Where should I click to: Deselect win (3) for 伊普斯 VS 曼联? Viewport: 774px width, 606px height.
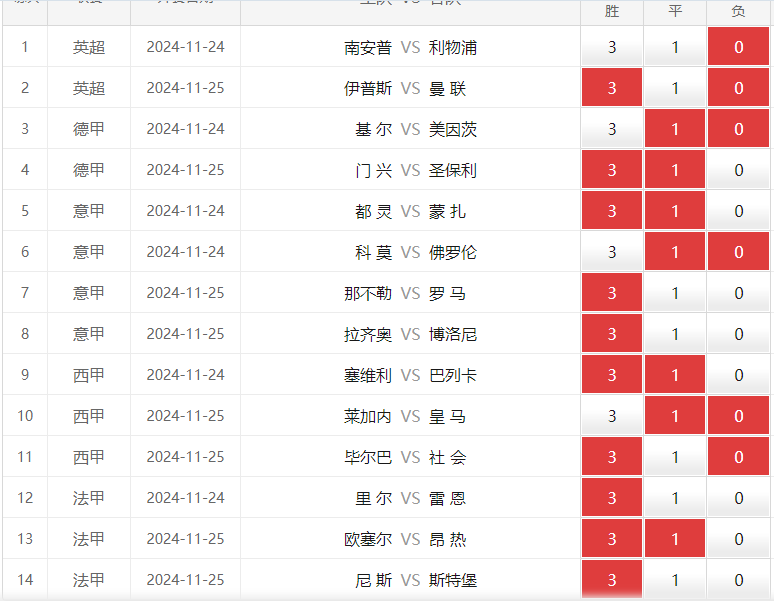(612, 88)
